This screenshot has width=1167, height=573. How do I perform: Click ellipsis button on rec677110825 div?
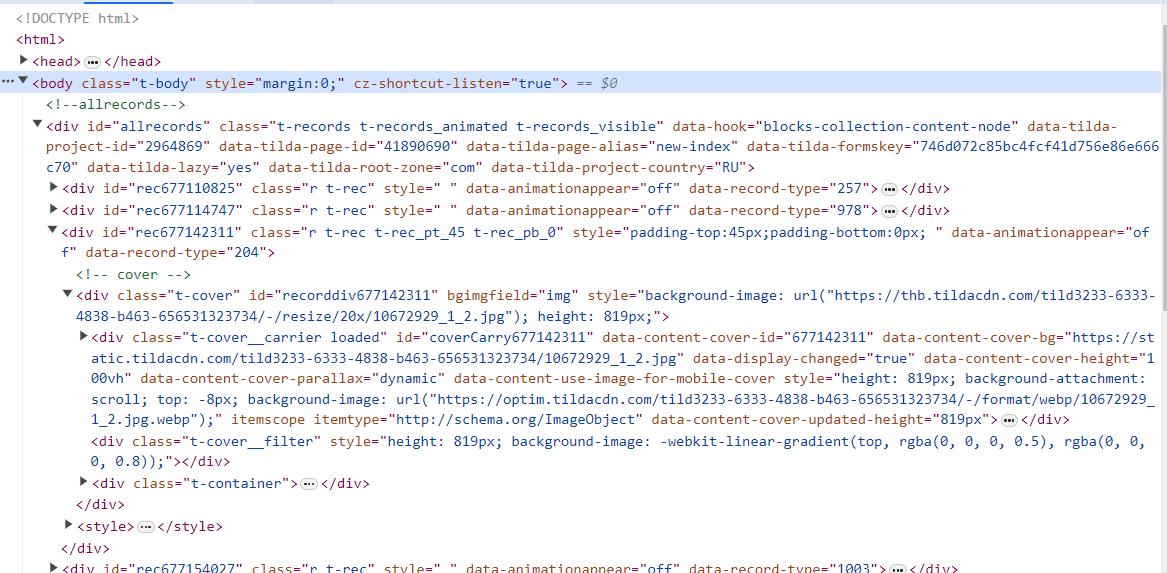point(889,189)
